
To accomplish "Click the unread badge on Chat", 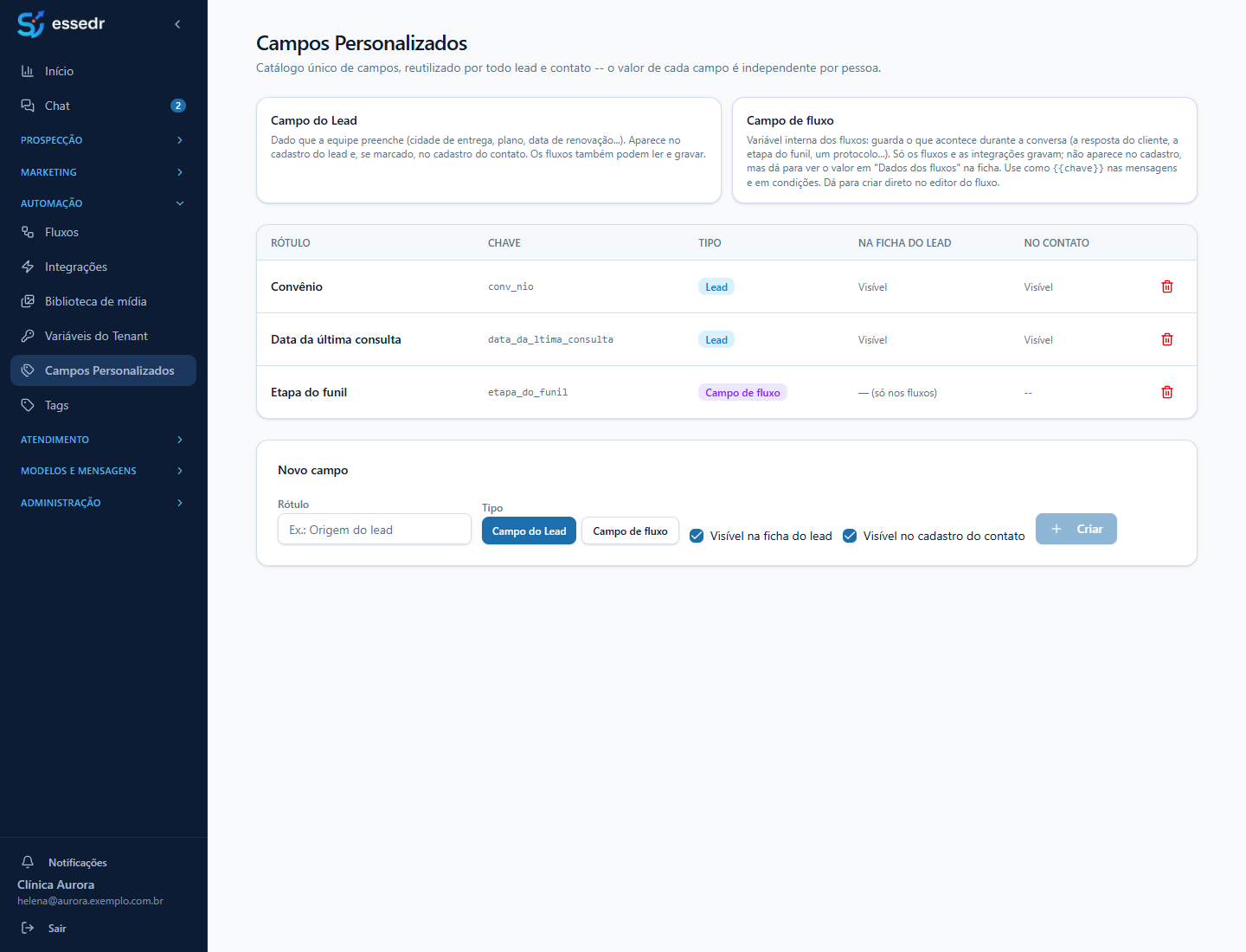I will pos(178,106).
